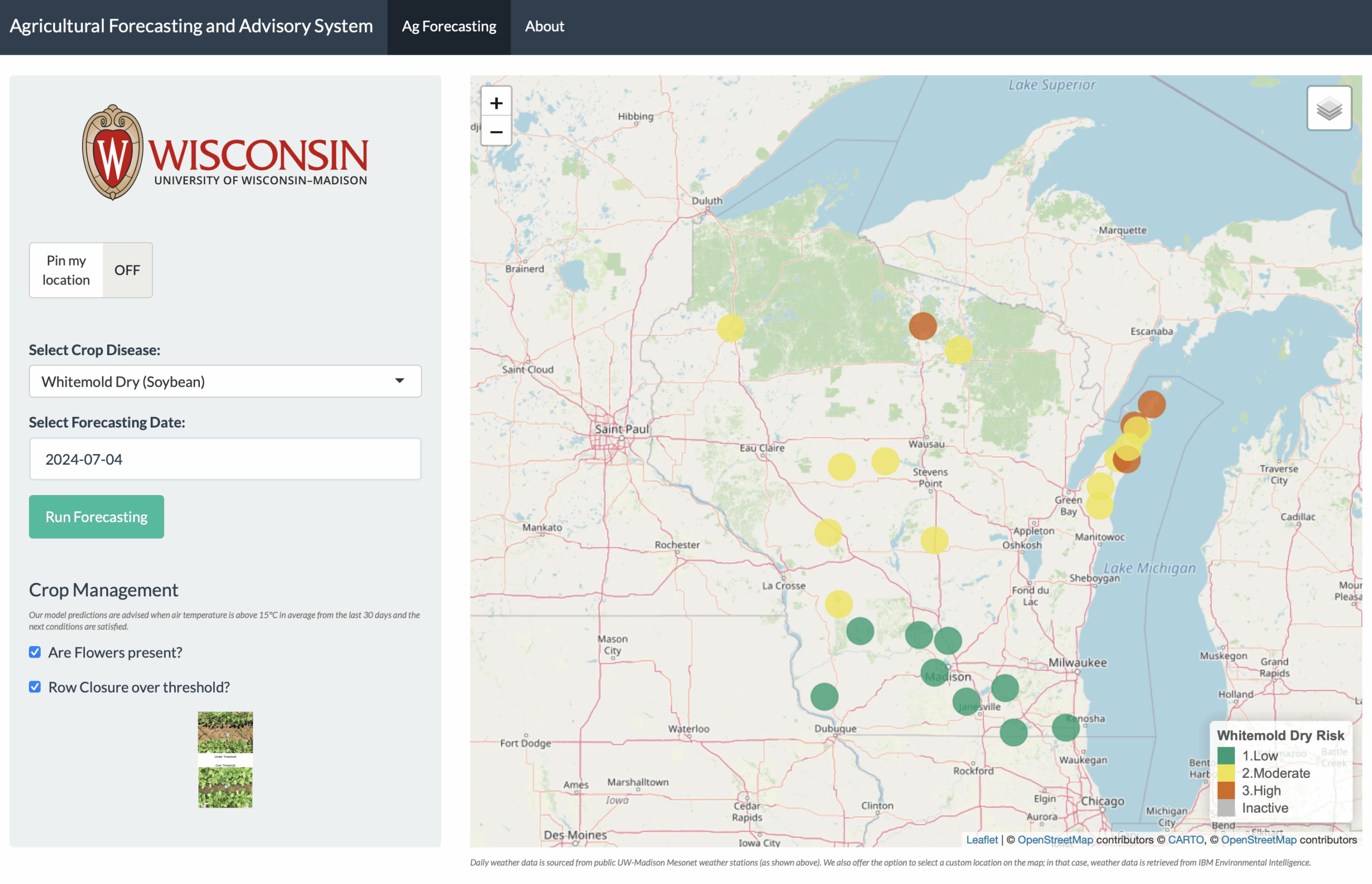The width and height of the screenshot is (1372, 884).
Task: Open the row closure threshold thumbnail image
Action: 225,760
